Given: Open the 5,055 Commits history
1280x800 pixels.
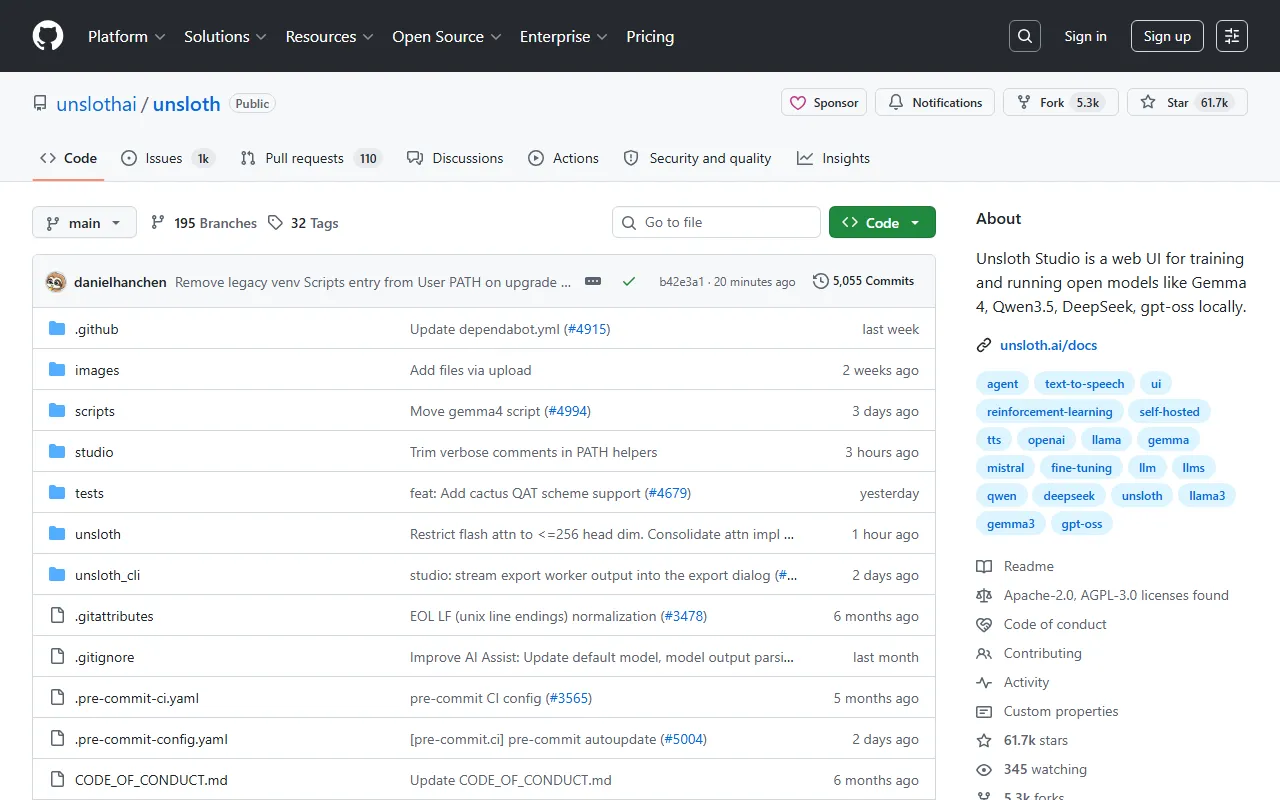Looking at the screenshot, I should tap(864, 281).
